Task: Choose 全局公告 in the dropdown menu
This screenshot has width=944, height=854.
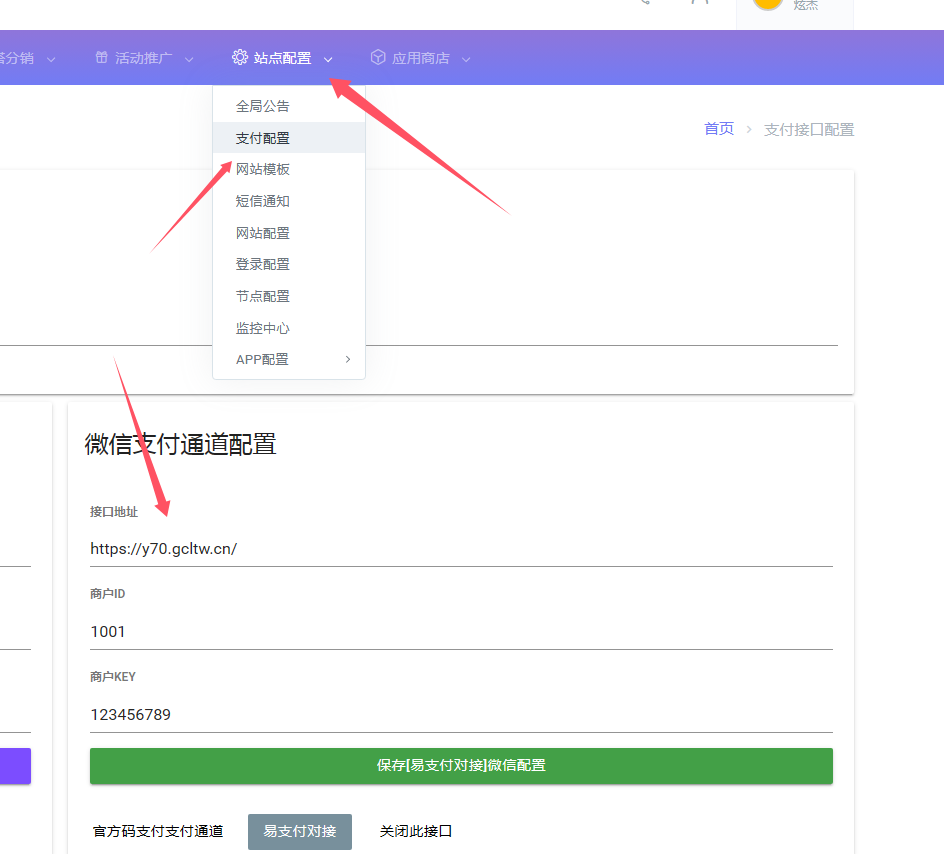Action: [262, 105]
